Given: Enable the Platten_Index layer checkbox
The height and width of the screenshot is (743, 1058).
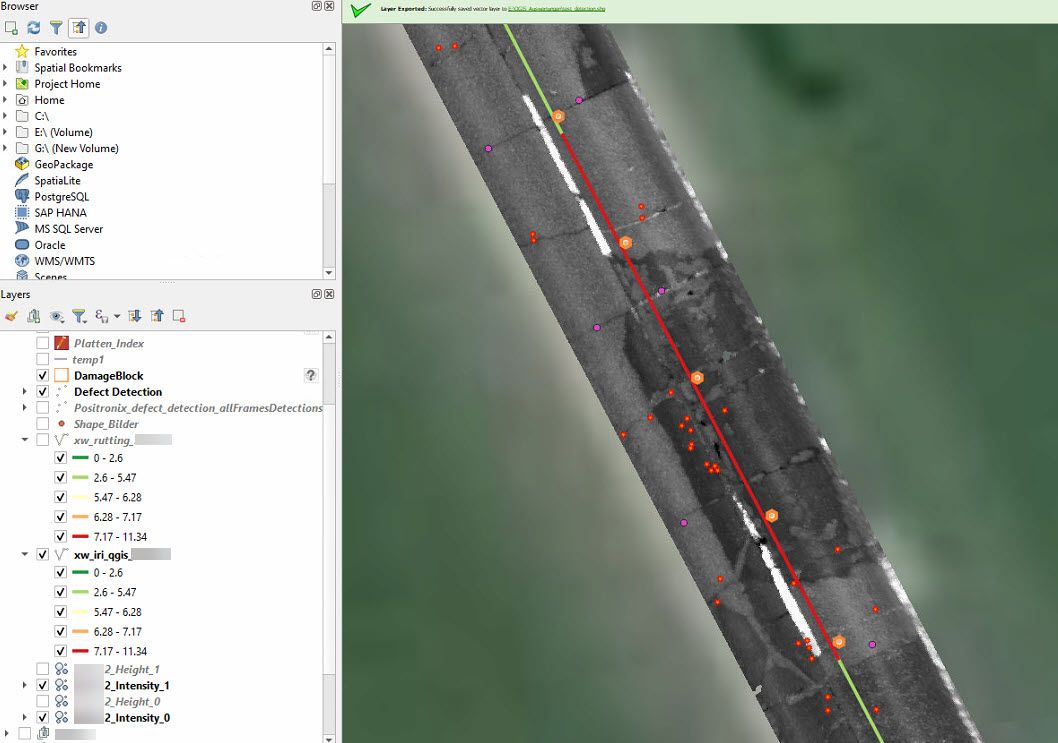Looking at the screenshot, I should [x=43, y=343].
